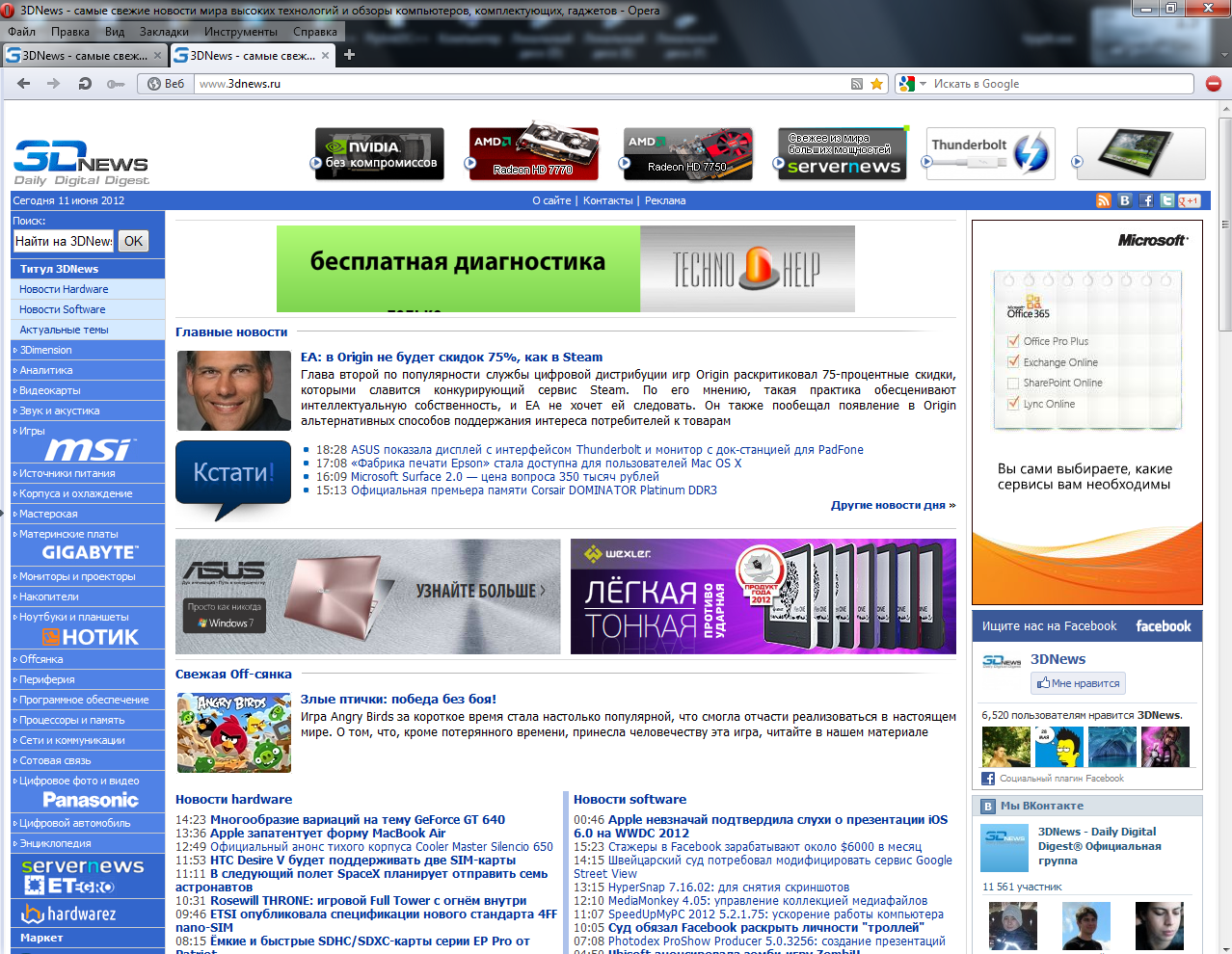The width and height of the screenshot is (1232, 954).
Task: Click the НОТИК logo in sidebar
Action: click(x=90, y=637)
